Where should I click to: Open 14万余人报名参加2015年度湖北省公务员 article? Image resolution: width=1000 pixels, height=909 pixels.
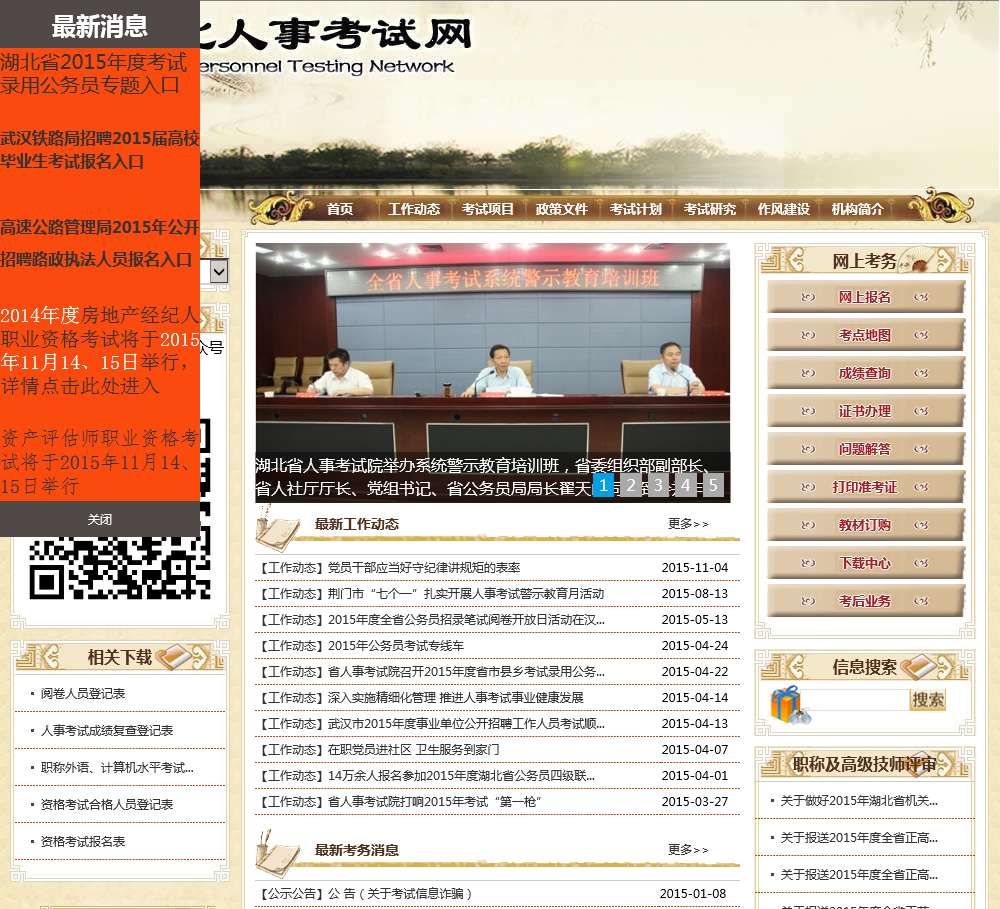(x=461, y=776)
